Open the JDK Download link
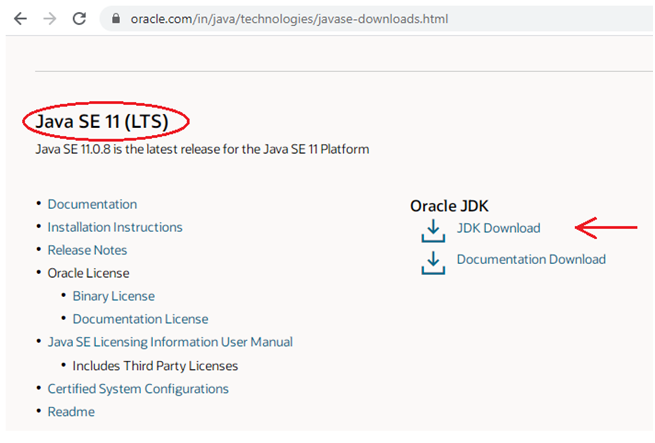 tap(498, 228)
